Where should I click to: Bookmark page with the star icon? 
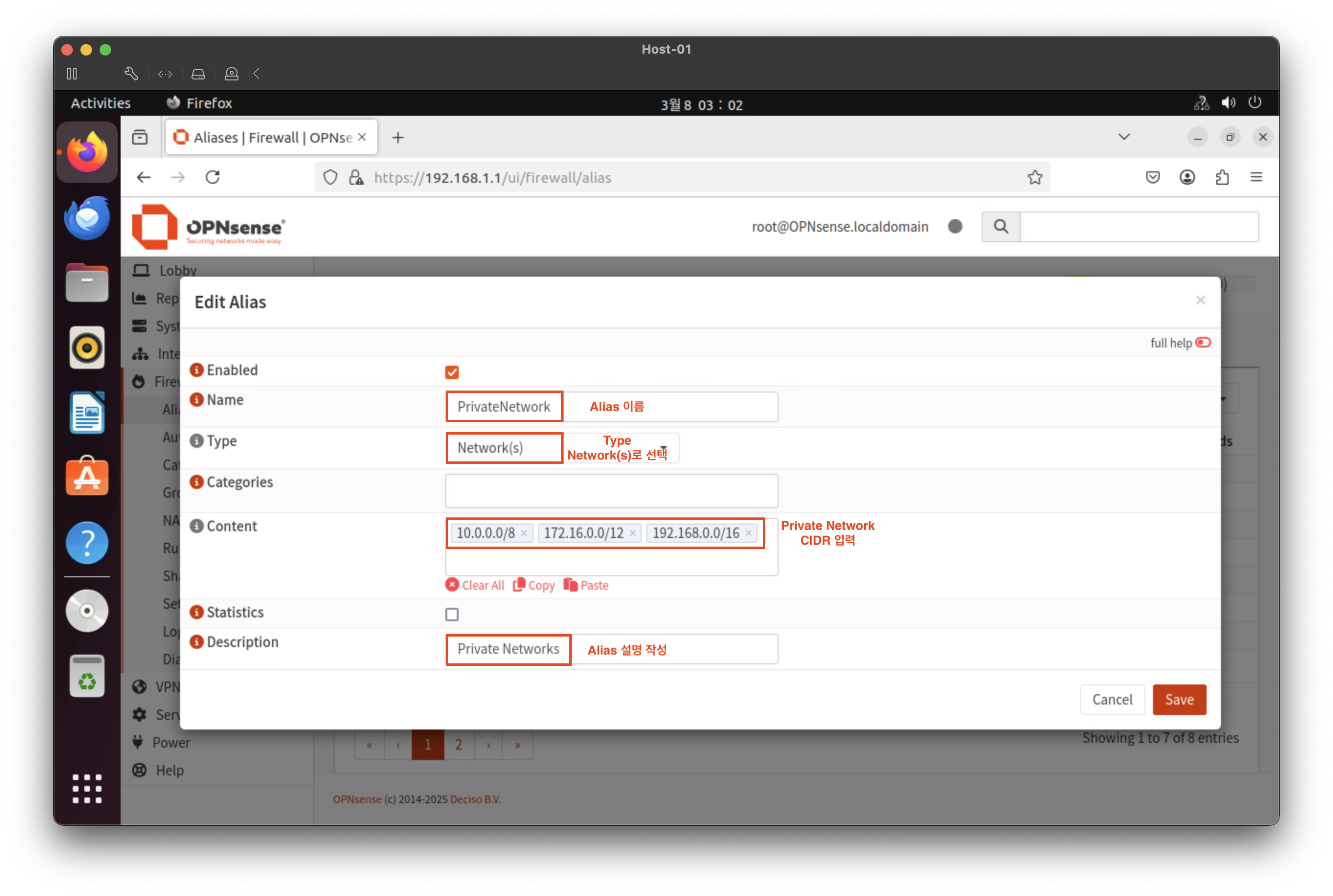pyautogui.click(x=1035, y=178)
